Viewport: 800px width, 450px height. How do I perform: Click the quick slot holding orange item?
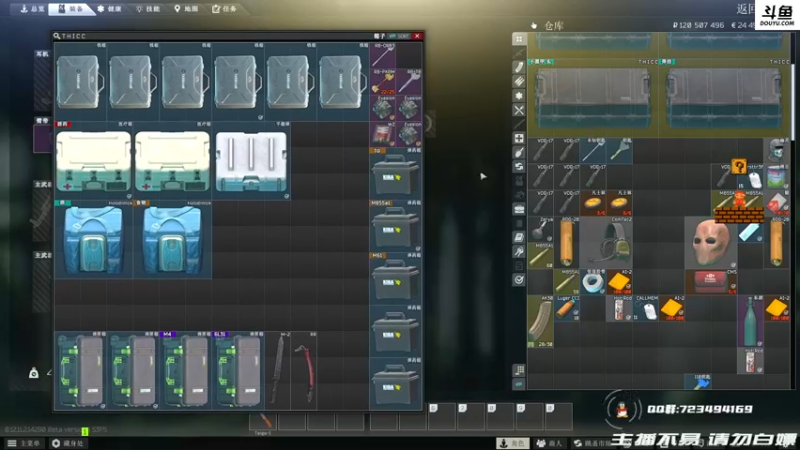pos(263,421)
